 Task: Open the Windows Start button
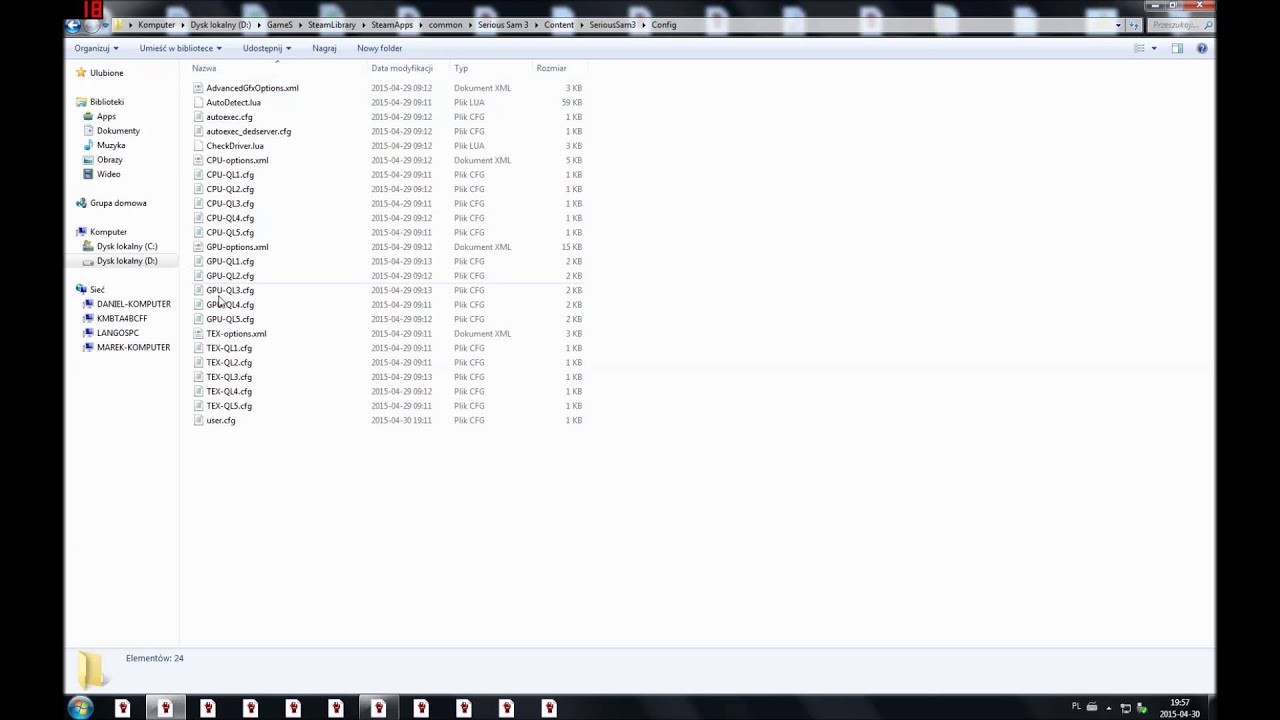pos(80,708)
